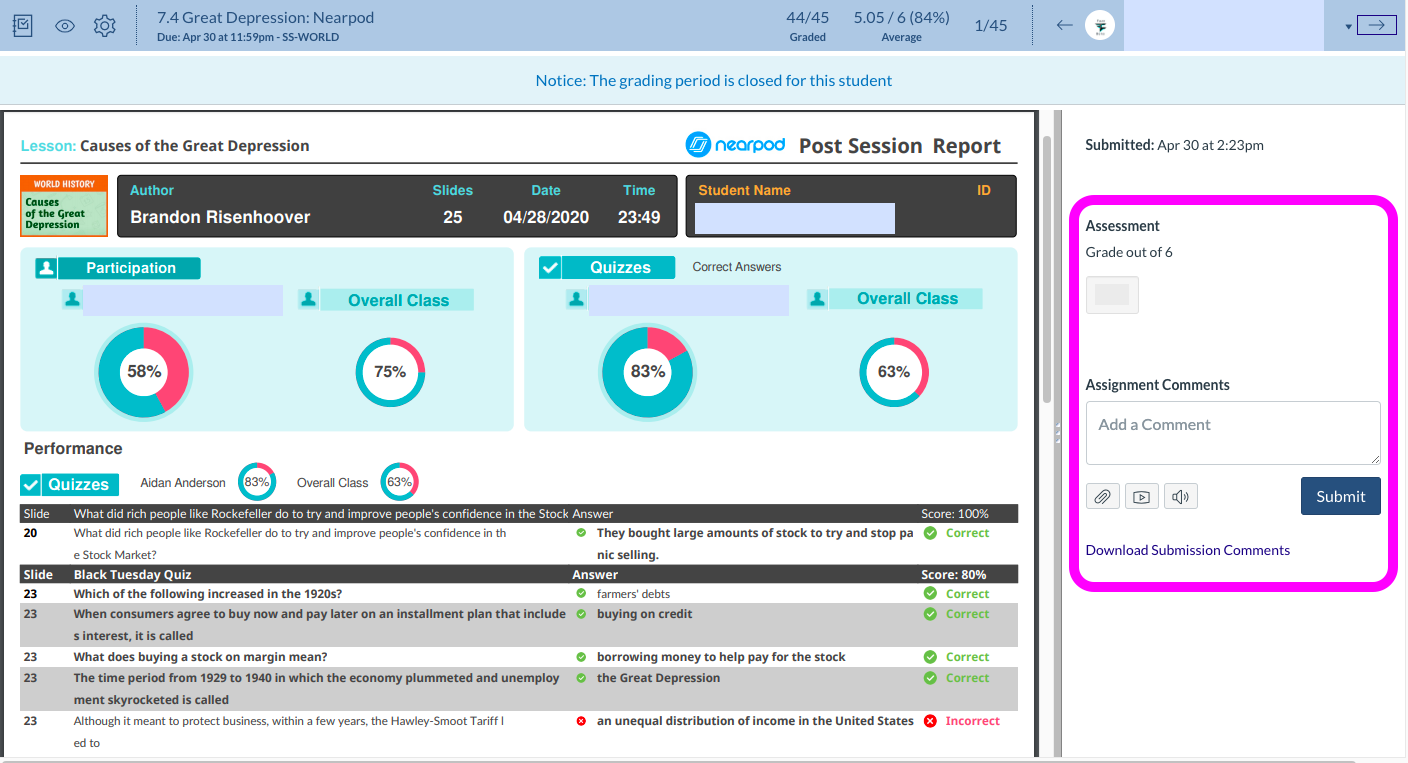Image resolution: width=1408 pixels, height=763 pixels.
Task: Click the student avatar near the navigation arrows
Action: pos(1099,24)
